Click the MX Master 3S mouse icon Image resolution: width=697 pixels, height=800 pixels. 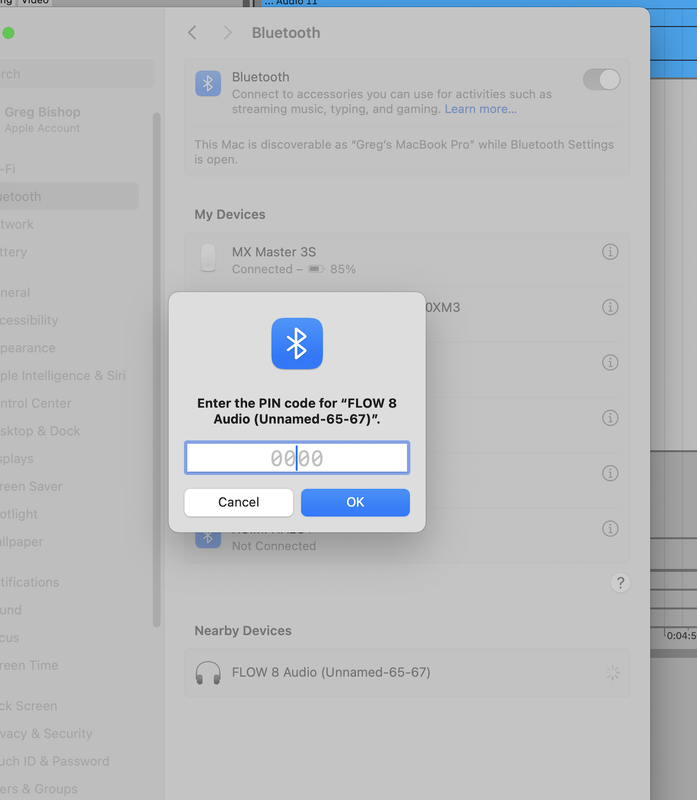208,258
